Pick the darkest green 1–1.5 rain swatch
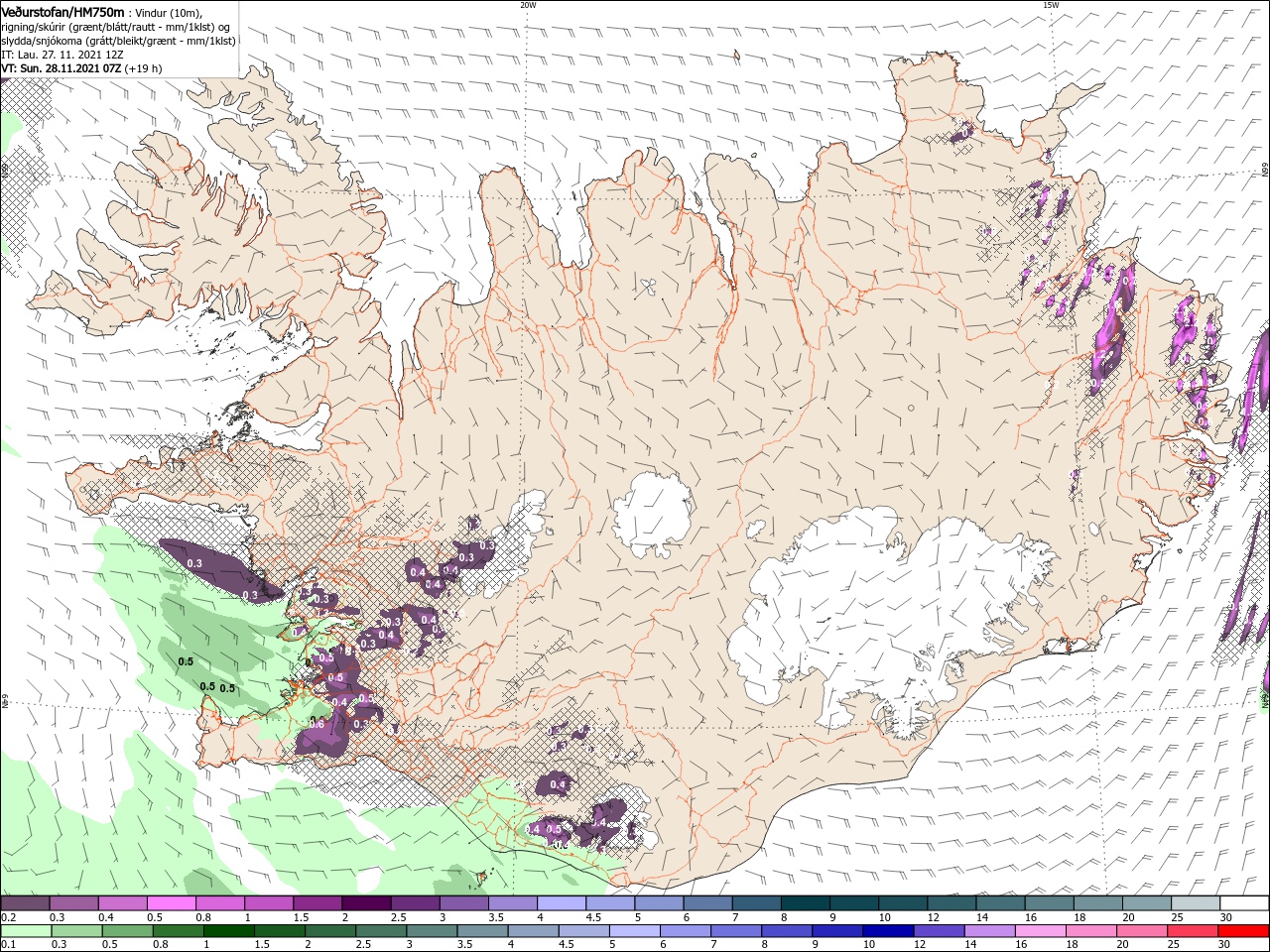 coord(228,930)
